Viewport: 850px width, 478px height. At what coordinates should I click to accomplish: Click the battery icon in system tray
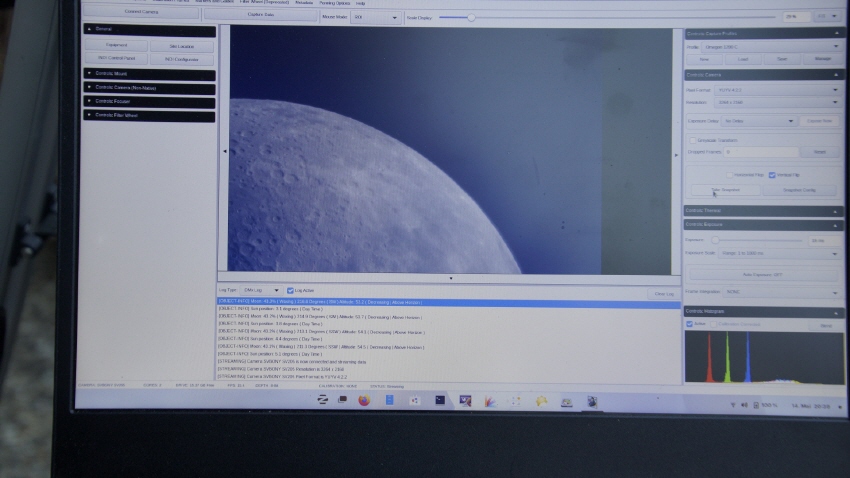(756, 405)
